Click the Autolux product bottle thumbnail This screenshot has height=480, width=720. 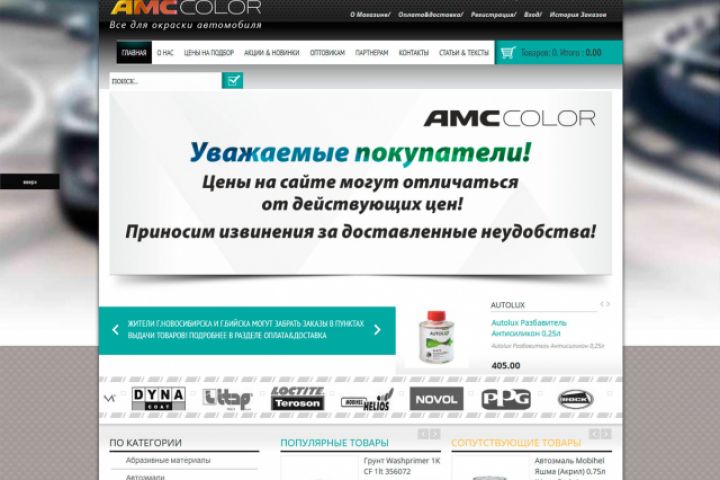(x=437, y=336)
